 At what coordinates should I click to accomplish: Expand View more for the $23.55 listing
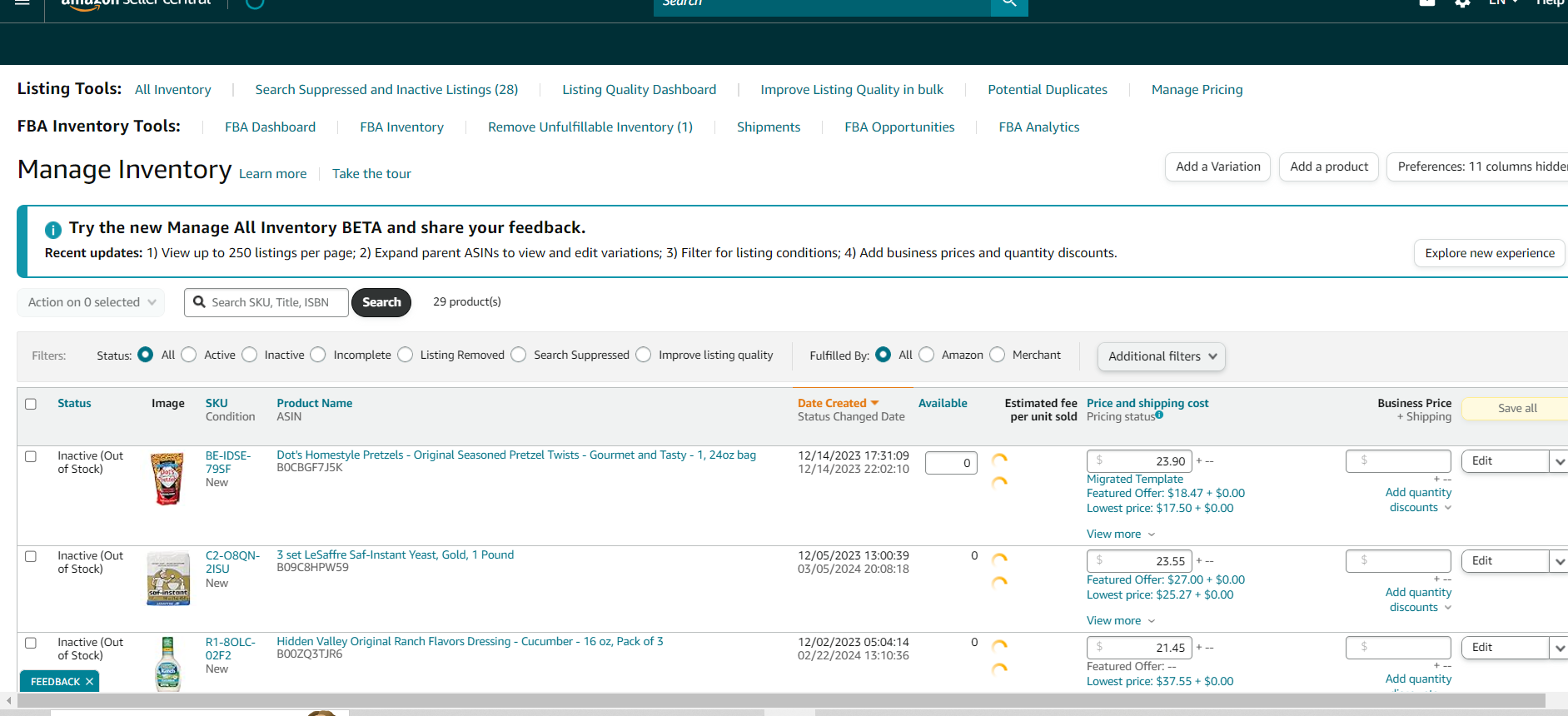click(1121, 620)
